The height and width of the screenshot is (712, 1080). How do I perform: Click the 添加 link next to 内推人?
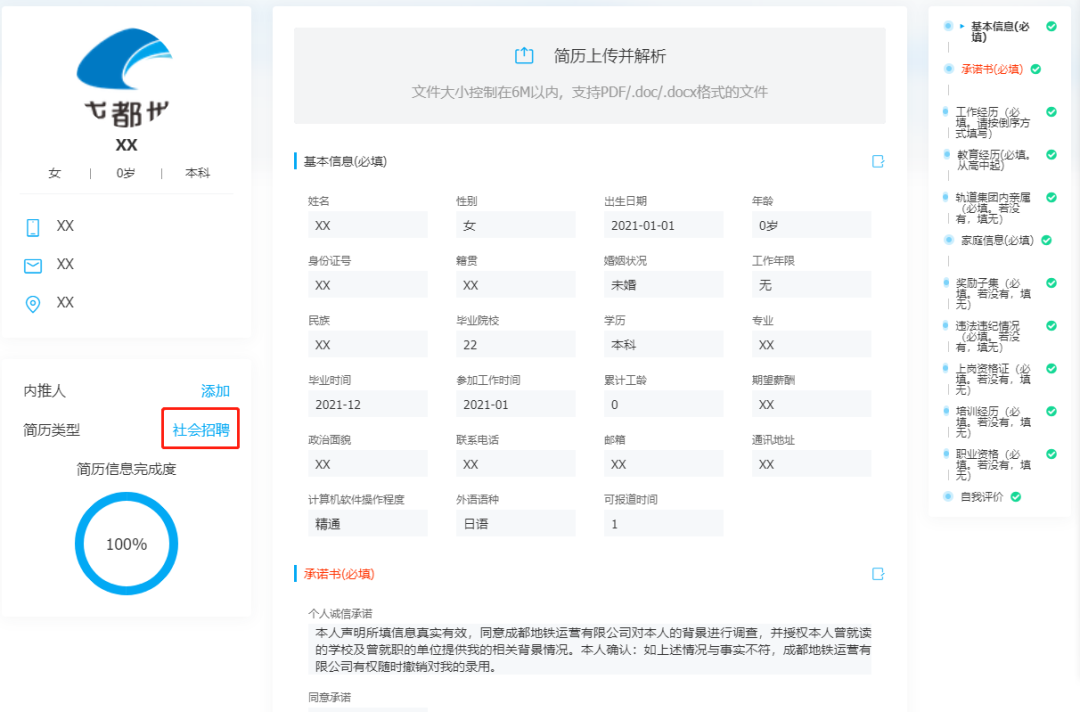click(x=216, y=391)
